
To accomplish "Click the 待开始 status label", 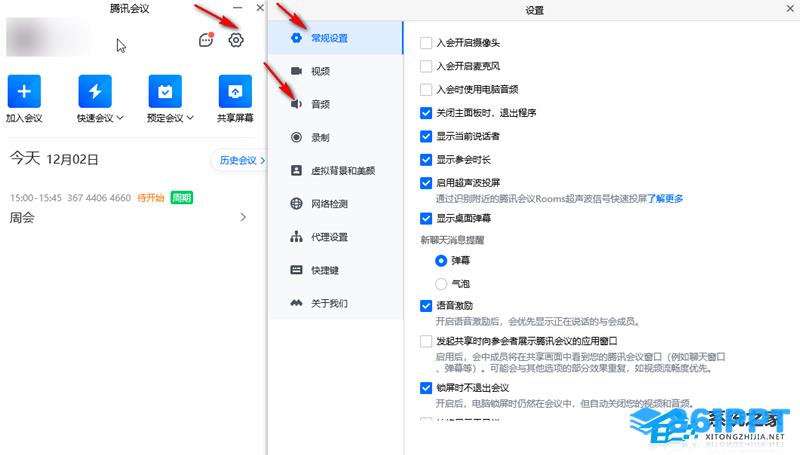I will 151,198.
